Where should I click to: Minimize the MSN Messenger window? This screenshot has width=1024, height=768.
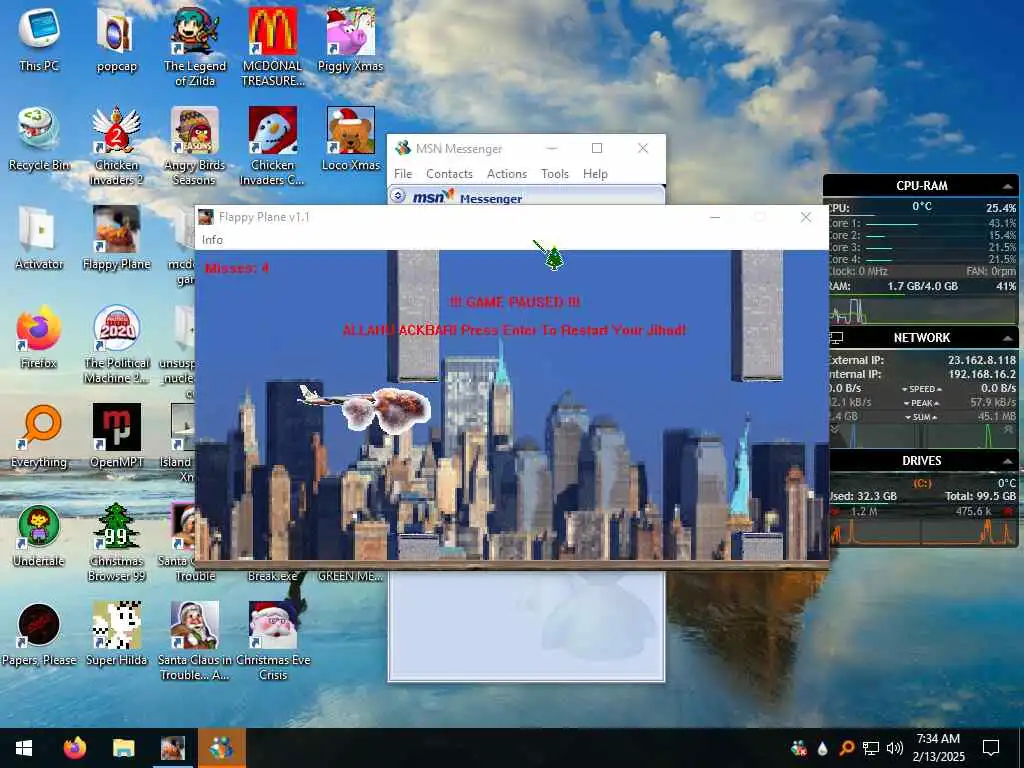click(x=552, y=148)
